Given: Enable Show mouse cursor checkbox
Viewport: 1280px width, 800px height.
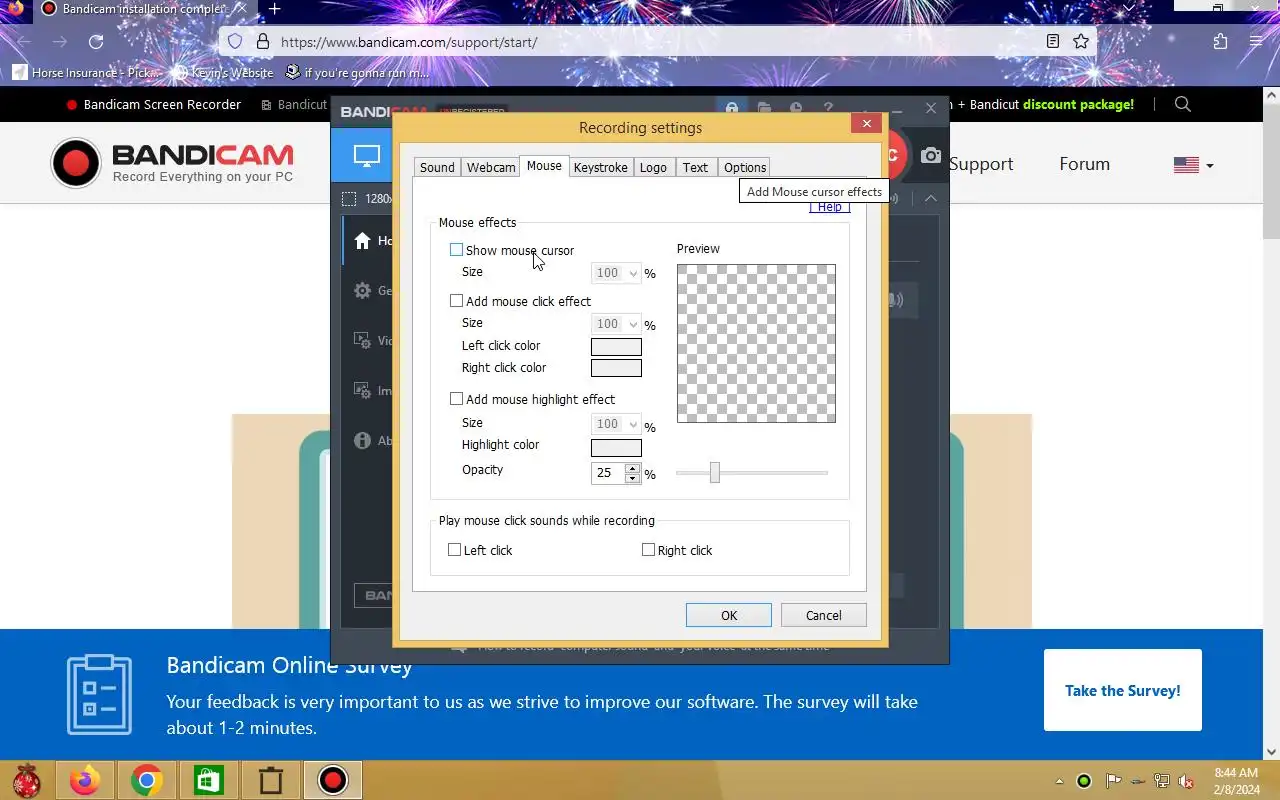Looking at the screenshot, I should (457, 250).
